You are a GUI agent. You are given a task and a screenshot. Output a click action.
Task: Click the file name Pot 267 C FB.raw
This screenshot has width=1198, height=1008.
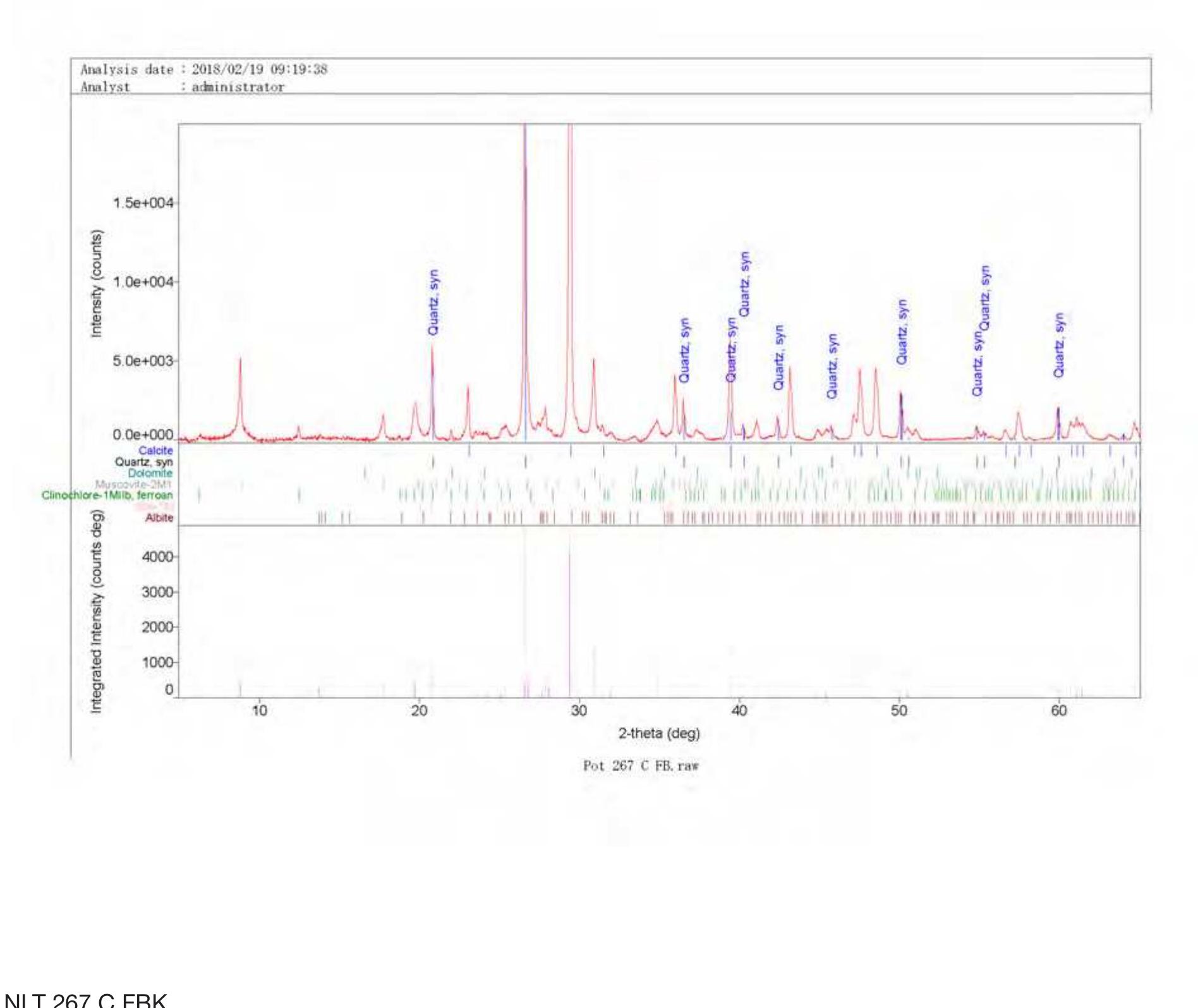pyautogui.click(x=641, y=766)
